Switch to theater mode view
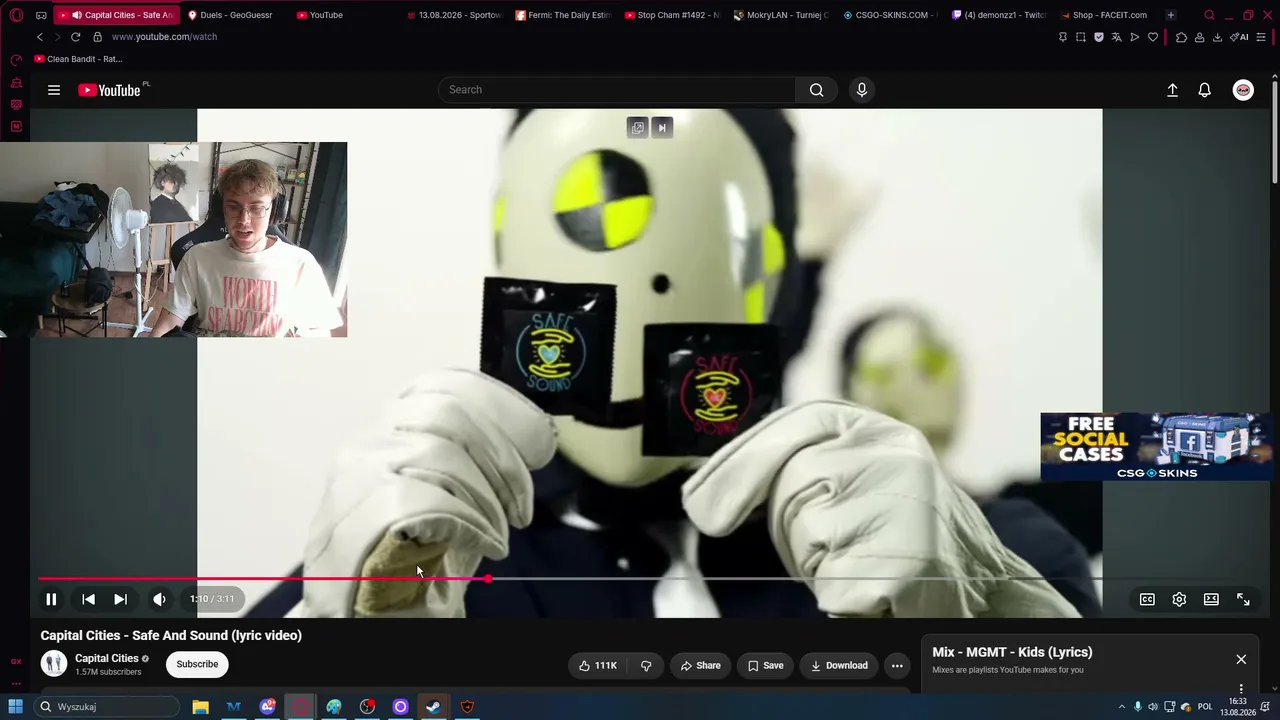 tap(1211, 599)
